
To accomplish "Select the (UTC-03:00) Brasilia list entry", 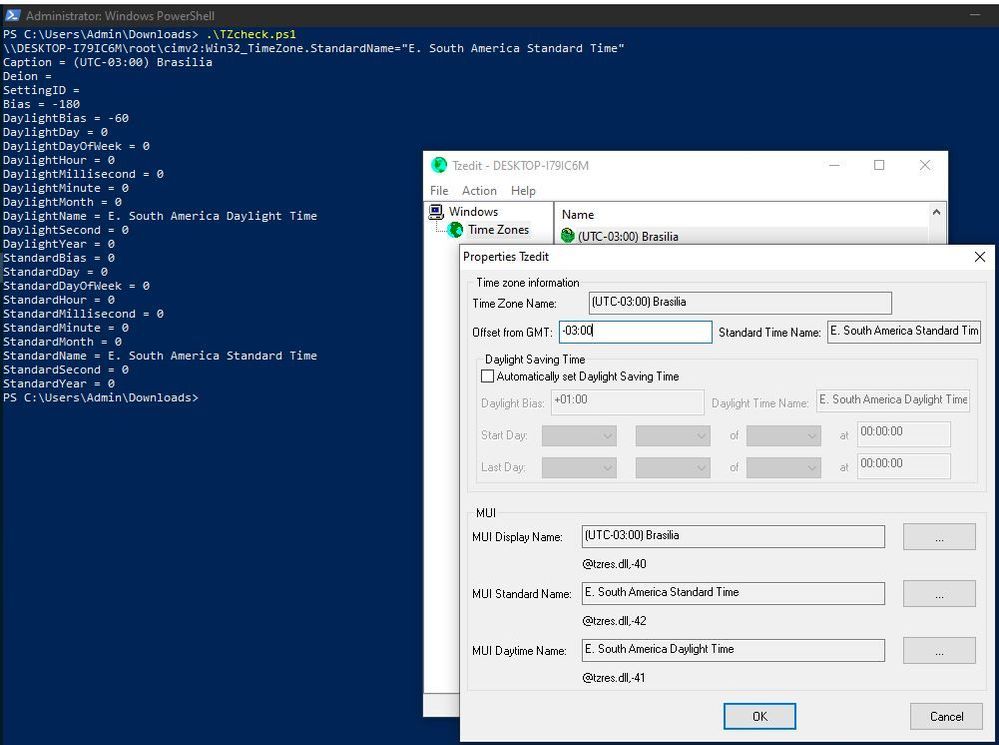I will coord(628,236).
